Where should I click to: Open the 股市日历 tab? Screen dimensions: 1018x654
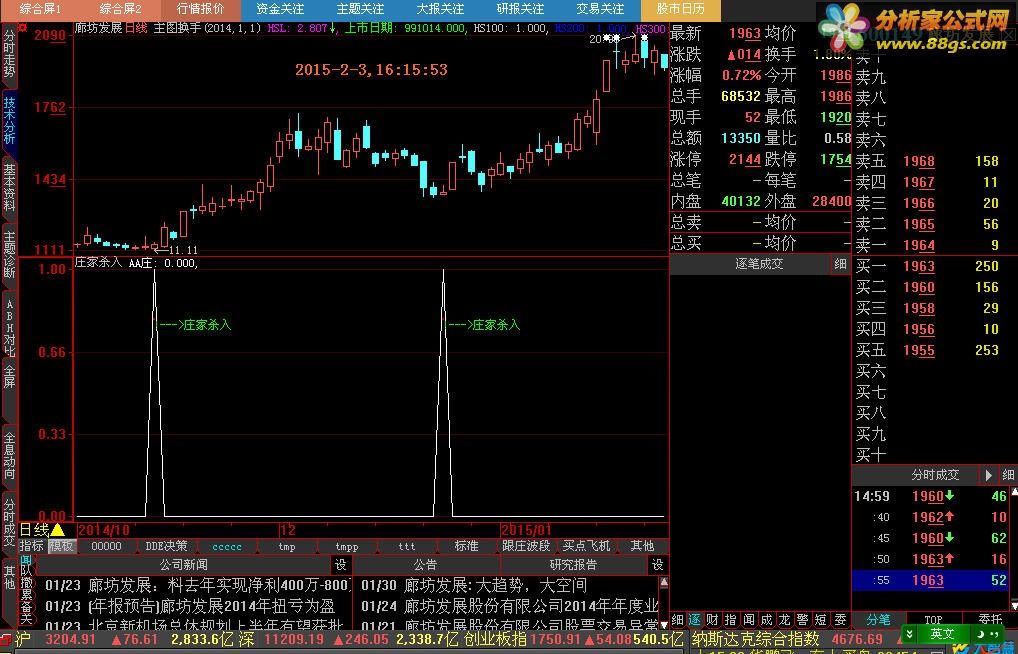point(680,9)
